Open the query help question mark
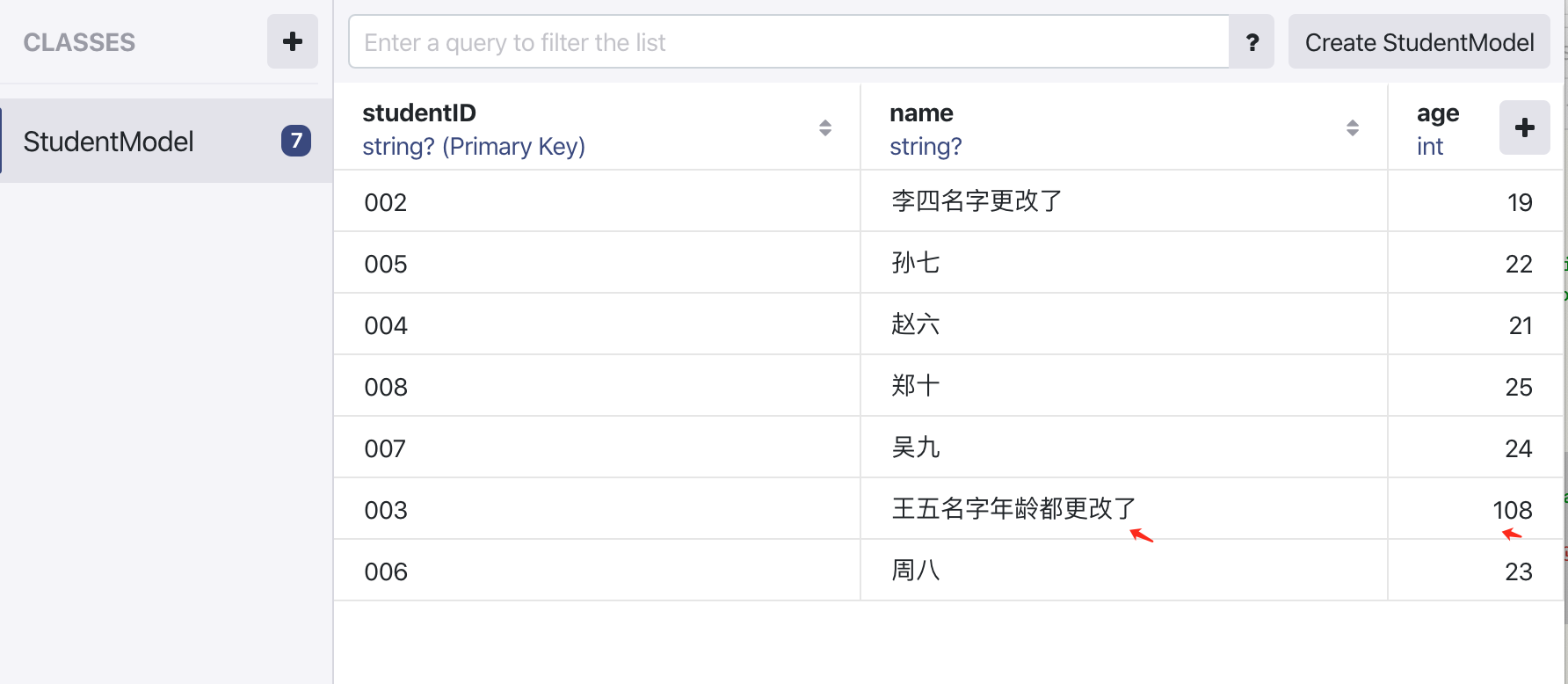 tap(1252, 42)
